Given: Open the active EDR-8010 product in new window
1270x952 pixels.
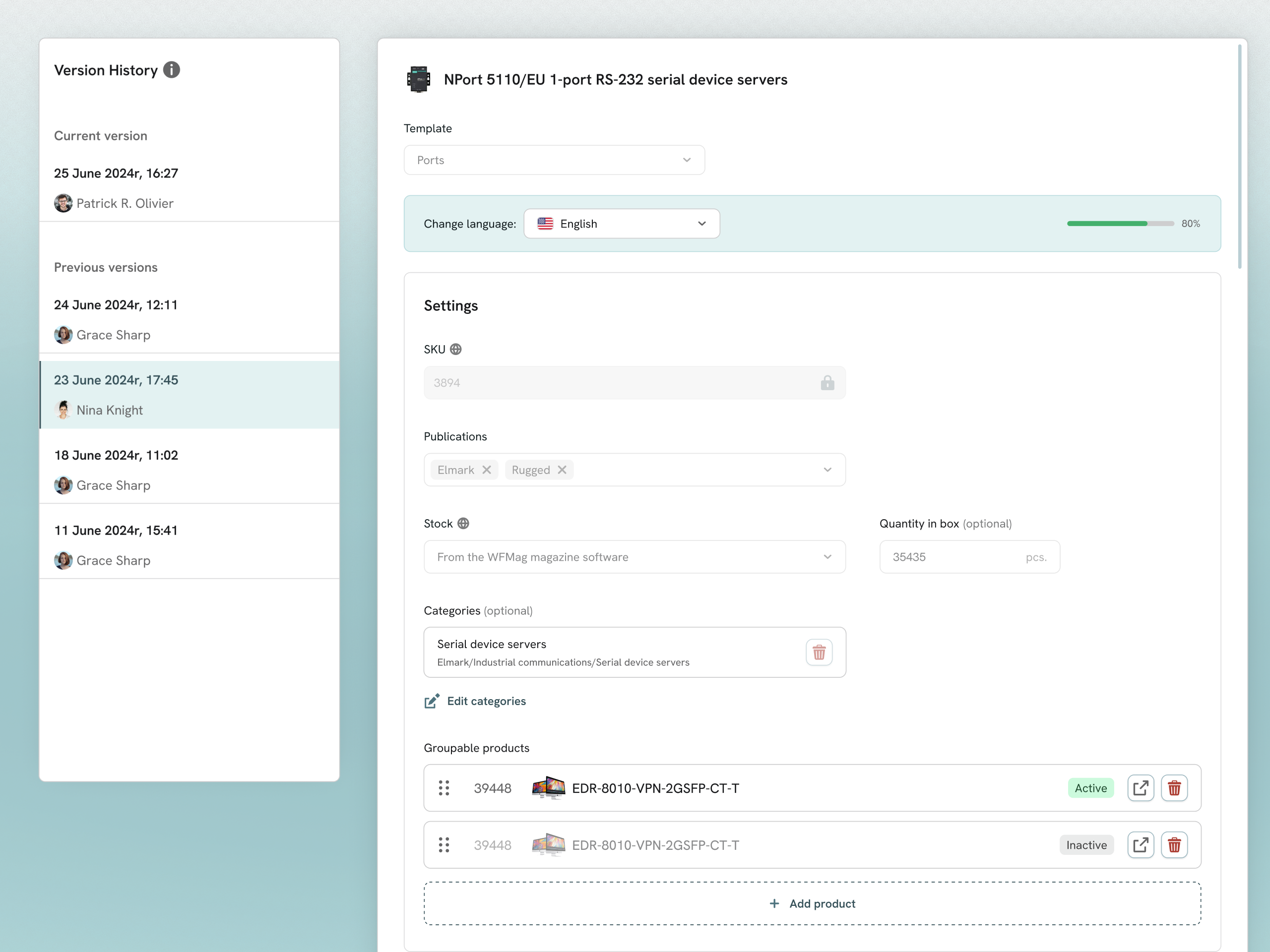Looking at the screenshot, I should (1141, 788).
